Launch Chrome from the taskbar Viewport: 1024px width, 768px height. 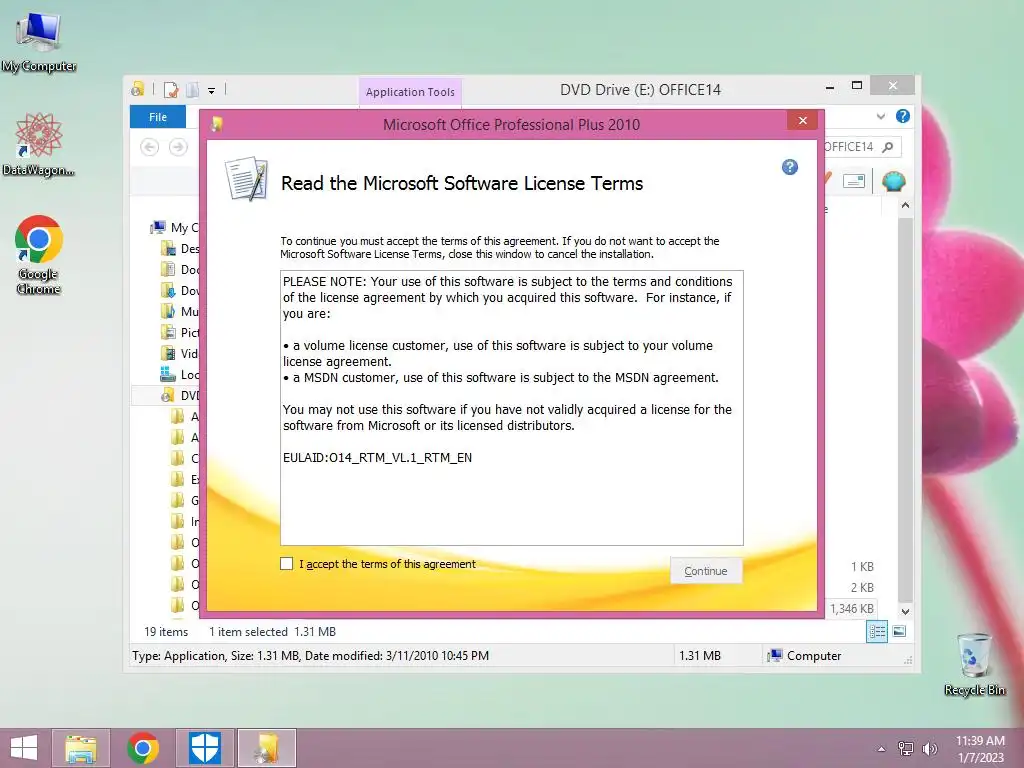[x=143, y=748]
